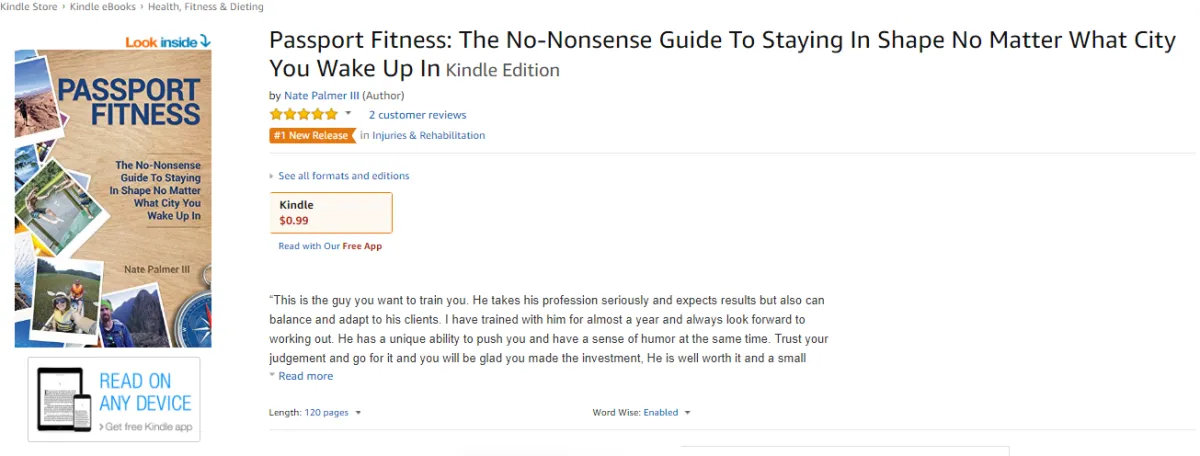The width and height of the screenshot is (1200, 456).
Task: Expand the star rating dropdown arrow
Action: point(348,114)
